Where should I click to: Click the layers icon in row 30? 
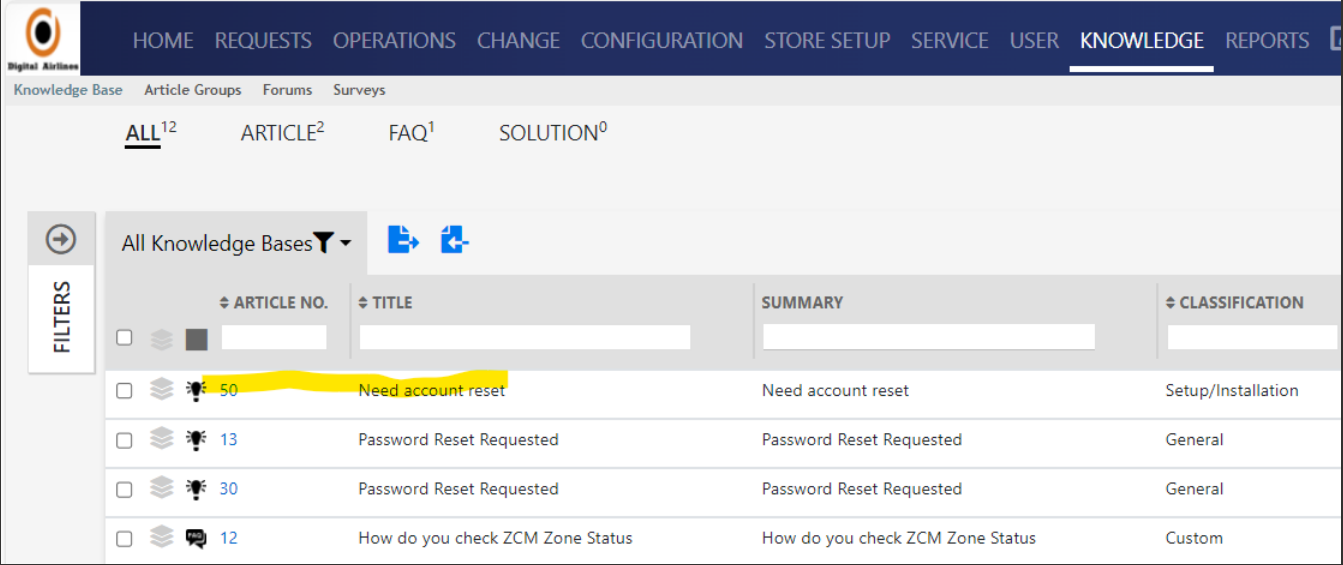(162, 488)
